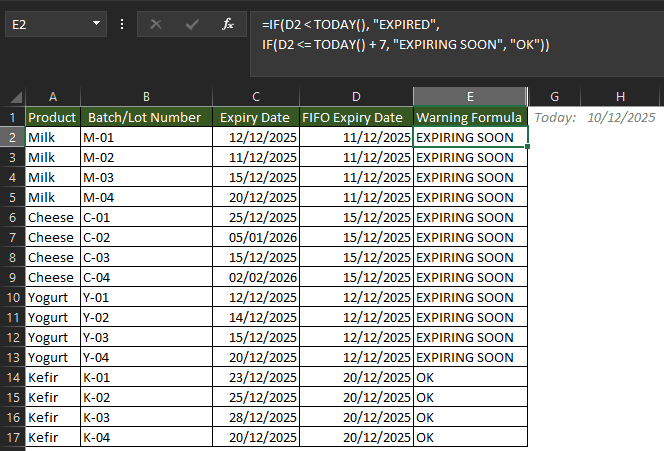Viewport: 664px width, 451px height.
Task: Click the Select All corner triangle
Action: [15, 97]
